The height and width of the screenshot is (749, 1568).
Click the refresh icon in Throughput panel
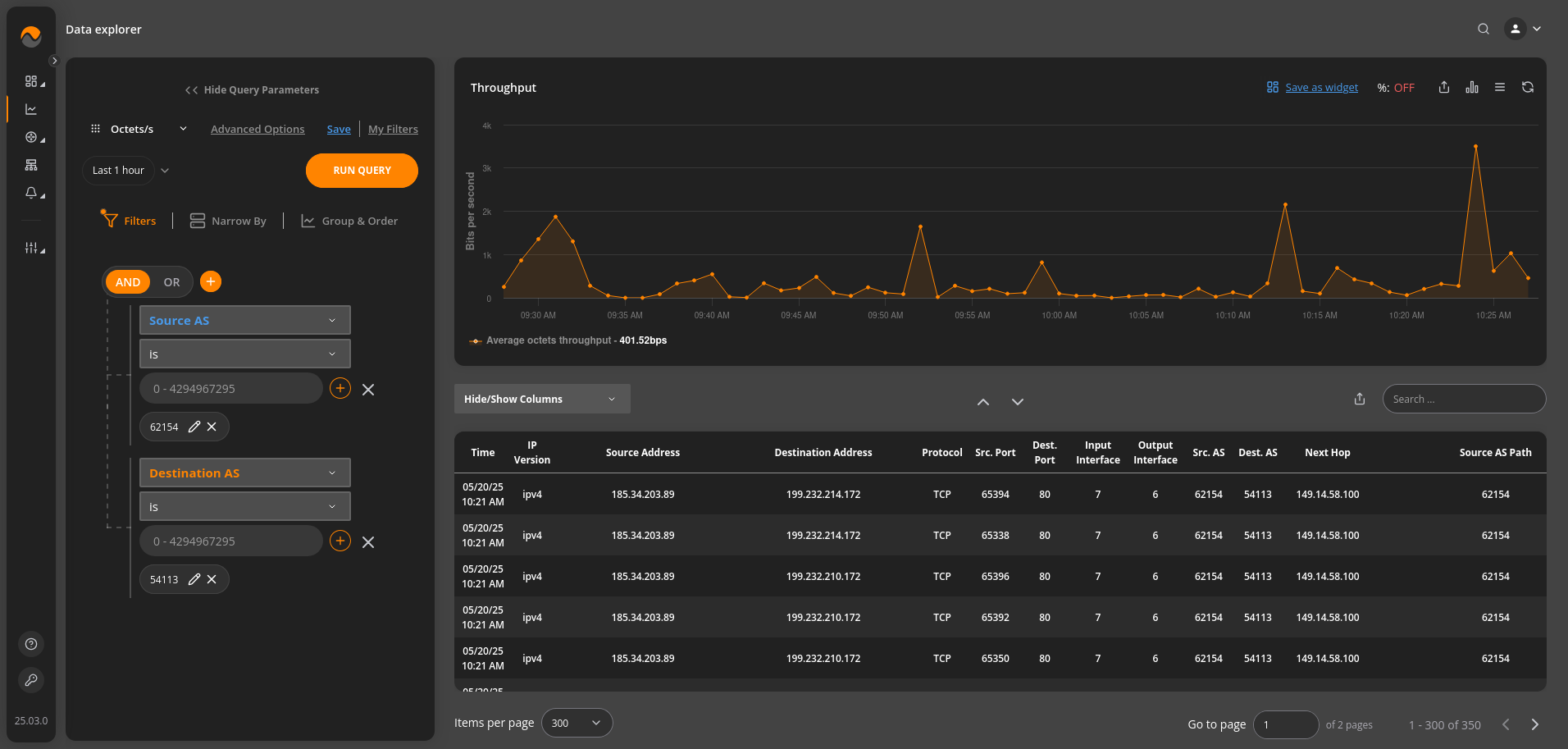coord(1527,87)
